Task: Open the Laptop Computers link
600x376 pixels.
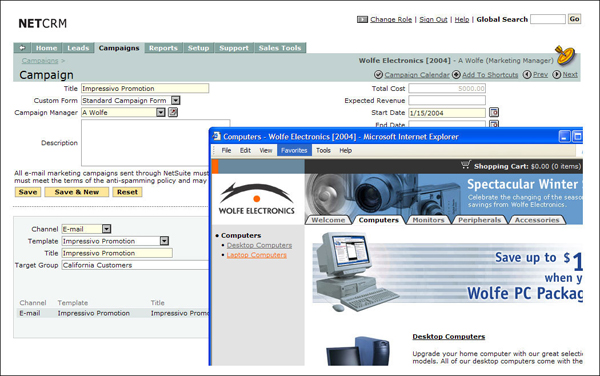Action: [x=256, y=255]
